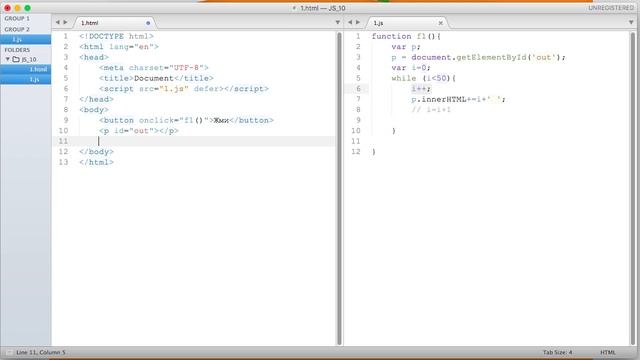Click the right editor vertical scrollbar

[633, 189]
